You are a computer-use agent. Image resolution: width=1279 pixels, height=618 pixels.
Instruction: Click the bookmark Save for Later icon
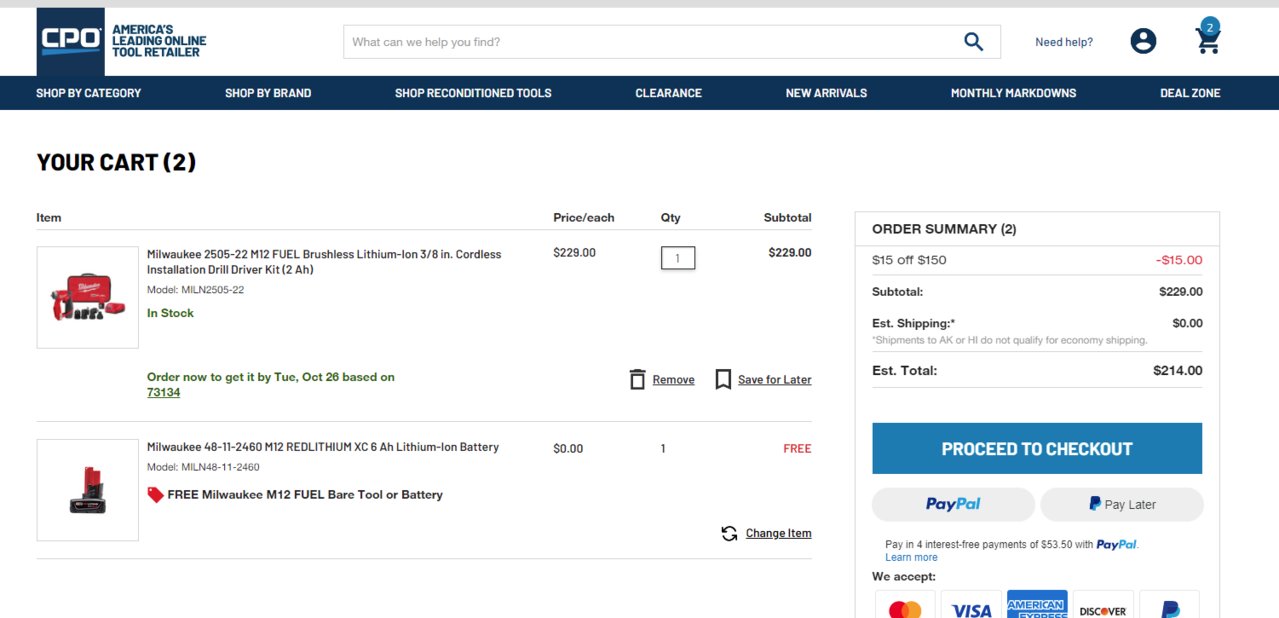[x=723, y=379]
